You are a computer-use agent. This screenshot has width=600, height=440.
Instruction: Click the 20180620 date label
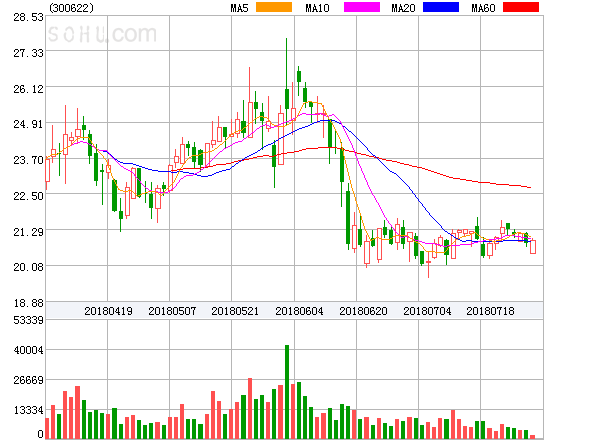pyautogui.click(x=364, y=311)
